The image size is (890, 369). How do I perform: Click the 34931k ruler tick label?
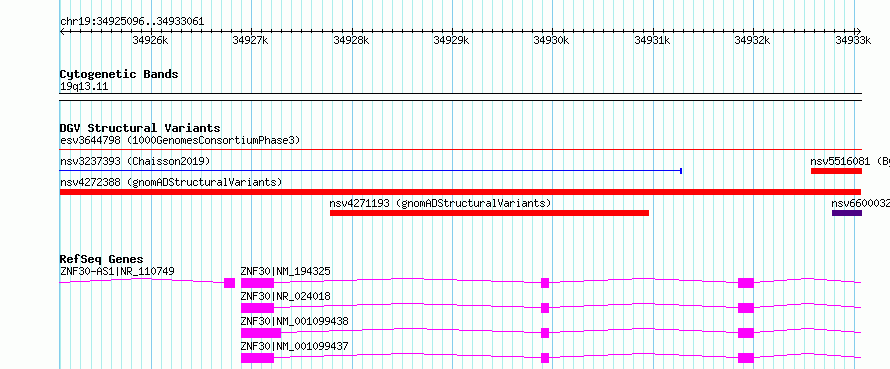(652, 40)
